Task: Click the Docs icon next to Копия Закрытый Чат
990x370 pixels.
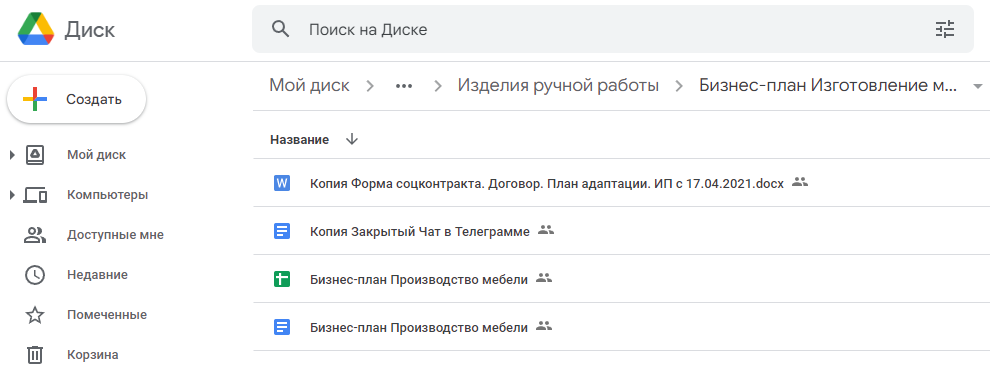Action: [282, 232]
